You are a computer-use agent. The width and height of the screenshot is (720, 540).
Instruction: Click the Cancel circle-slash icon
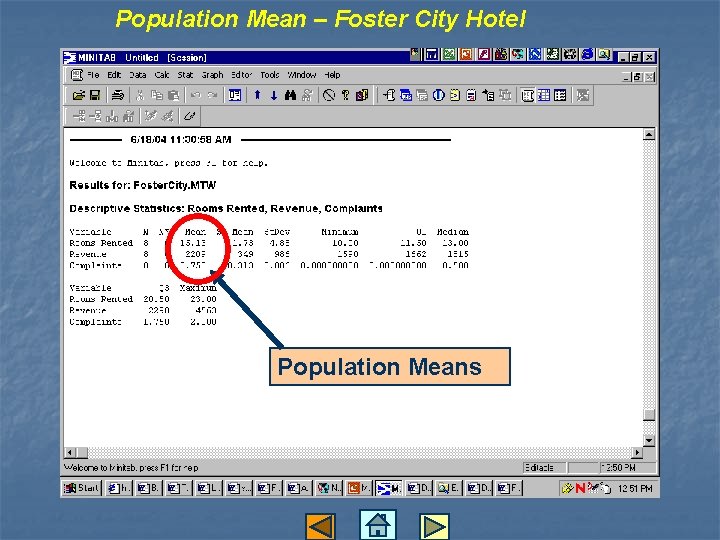tap(329, 96)
